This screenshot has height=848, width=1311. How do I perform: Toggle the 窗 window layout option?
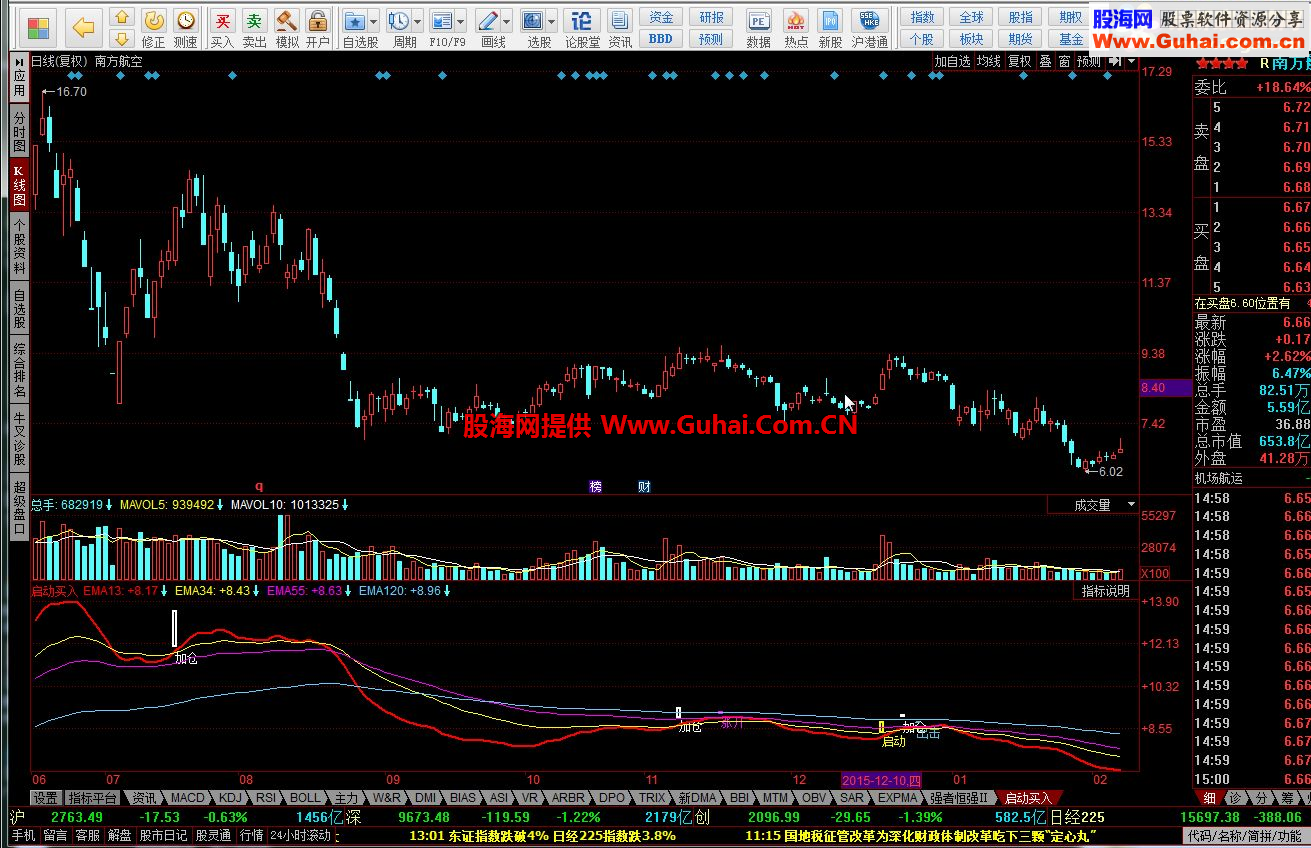tap(1064, 61)
